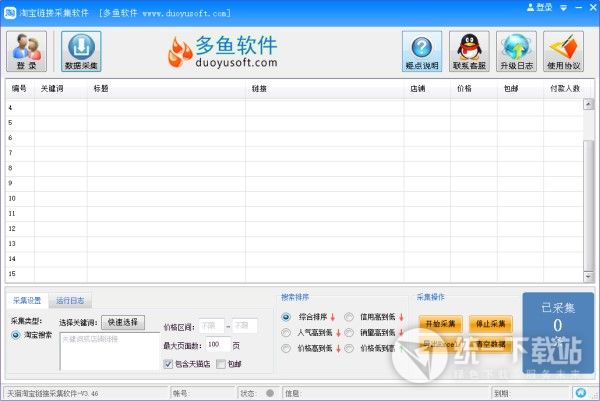This screenshot has height=401, width=600.
Task: Click the 价格区间 lower limit field
Action: pyautogui.click(x=211, y=326)
